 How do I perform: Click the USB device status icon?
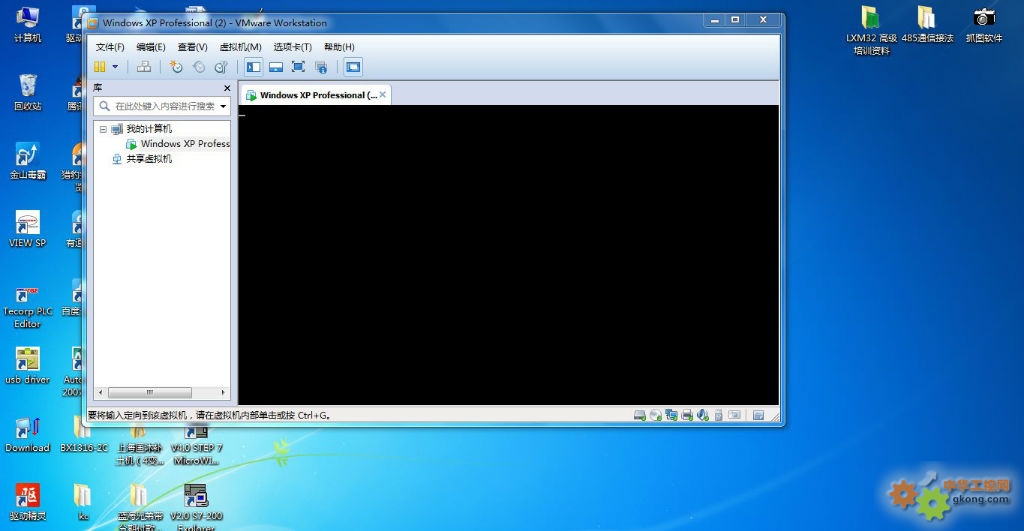pyautogui.click(x=718, y=415)
